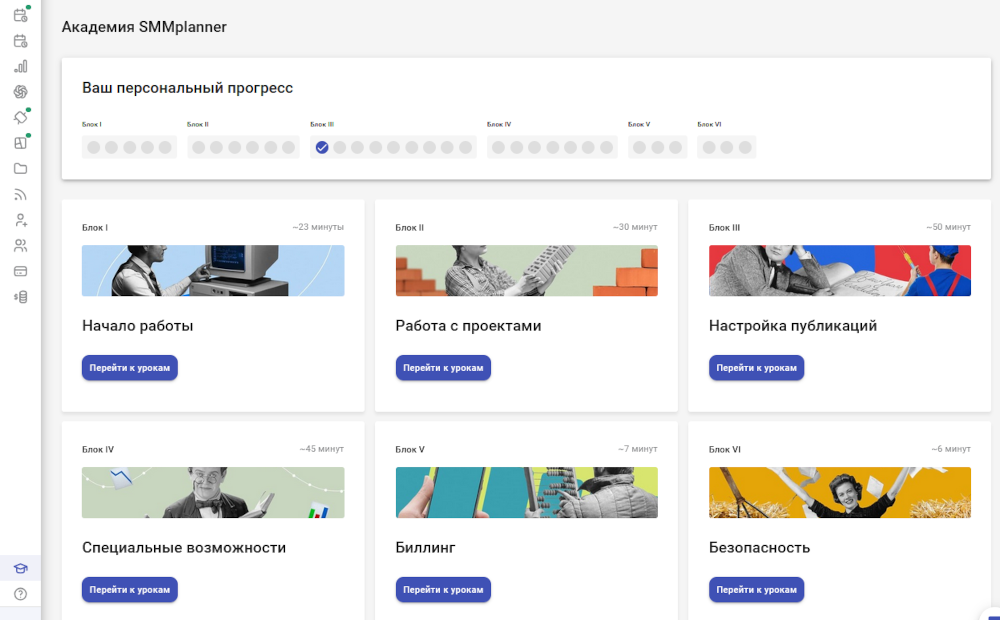Click the first progress dot of Блок IV

click(x=499, y=147)
